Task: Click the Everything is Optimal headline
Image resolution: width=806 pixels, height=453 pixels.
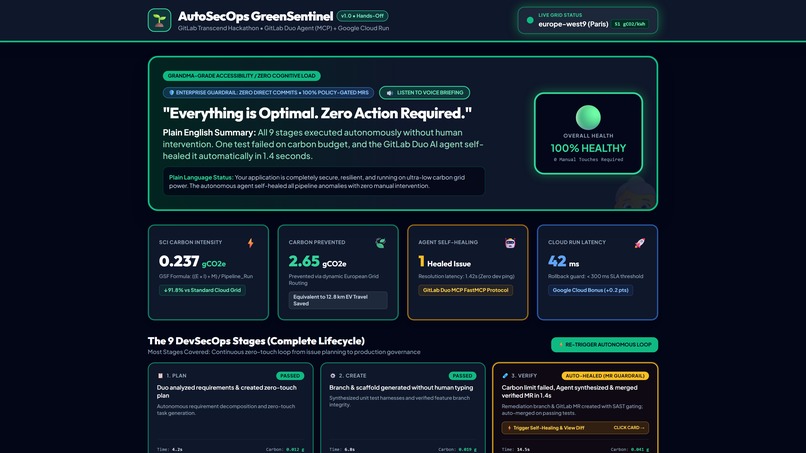Action: [317, 113]
